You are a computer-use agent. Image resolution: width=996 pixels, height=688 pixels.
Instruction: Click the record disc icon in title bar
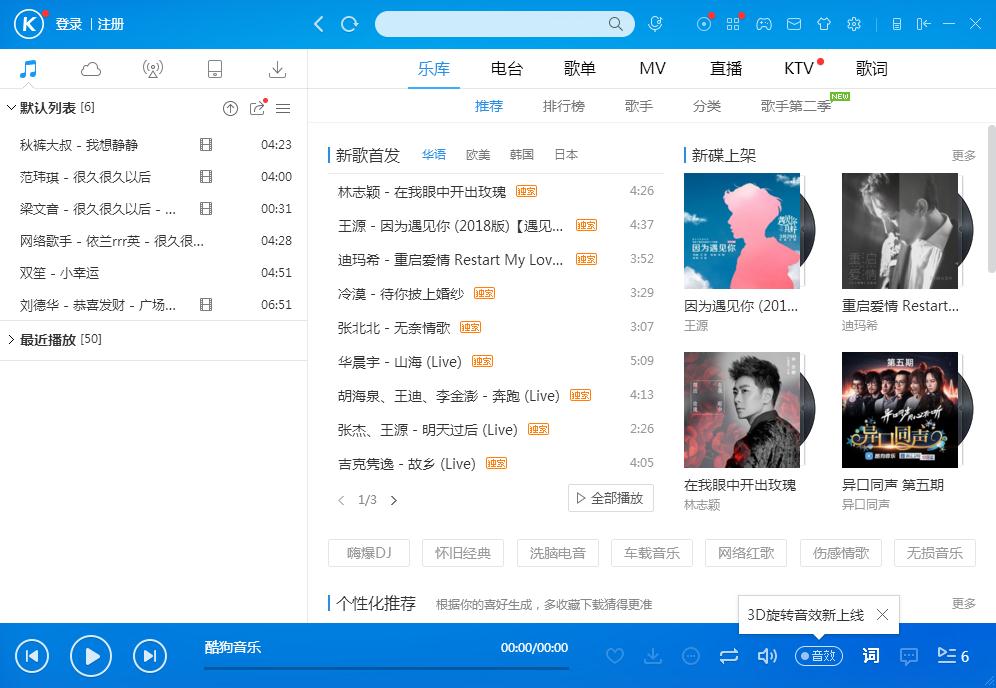coord(703,24)
